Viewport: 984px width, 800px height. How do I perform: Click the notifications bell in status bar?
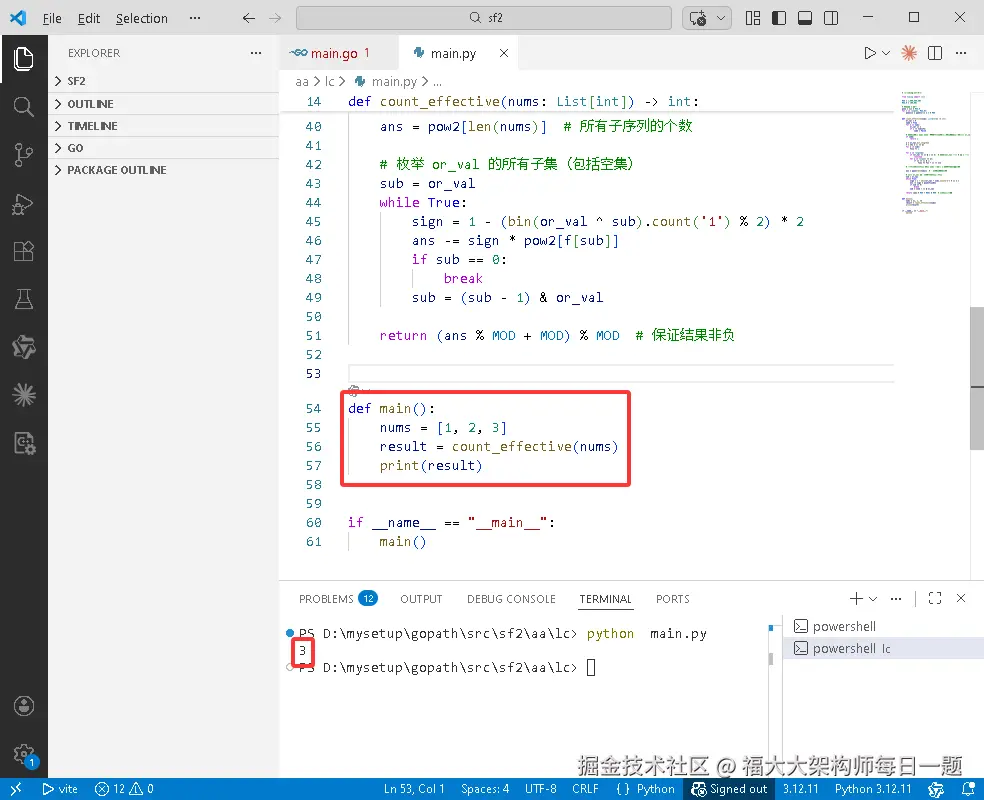968,789
